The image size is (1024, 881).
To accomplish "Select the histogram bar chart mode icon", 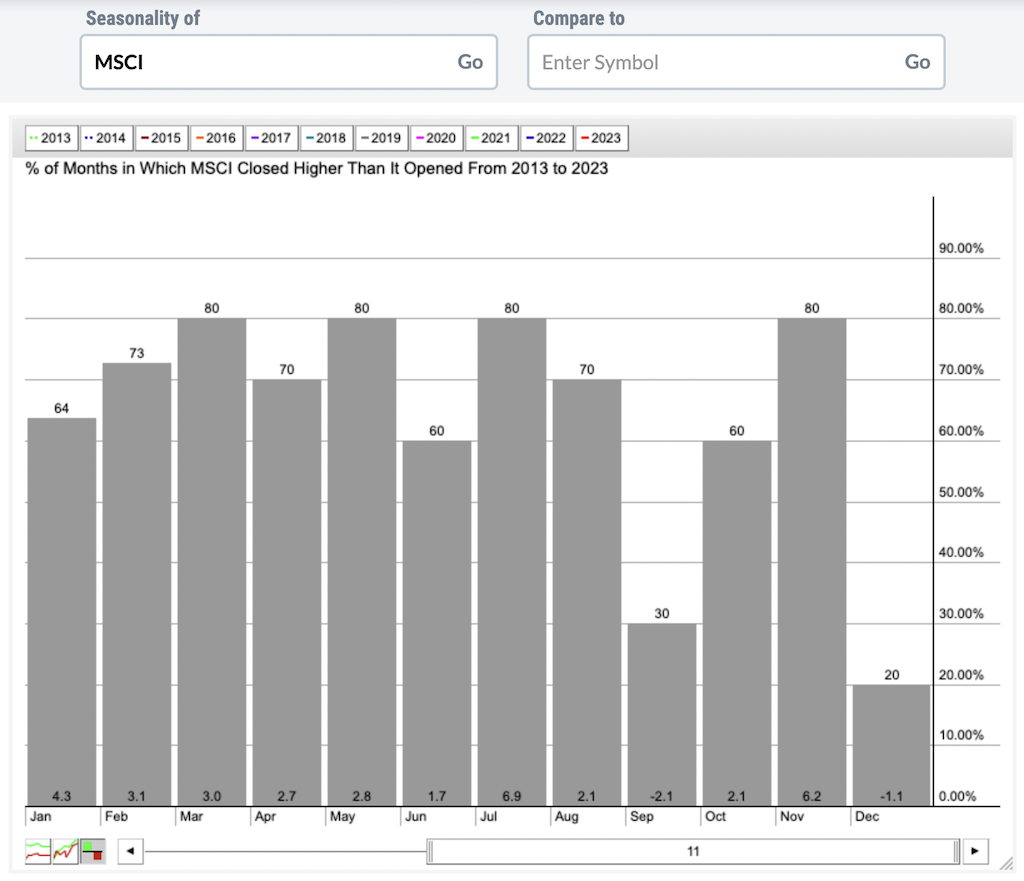I will coord(93,851).
